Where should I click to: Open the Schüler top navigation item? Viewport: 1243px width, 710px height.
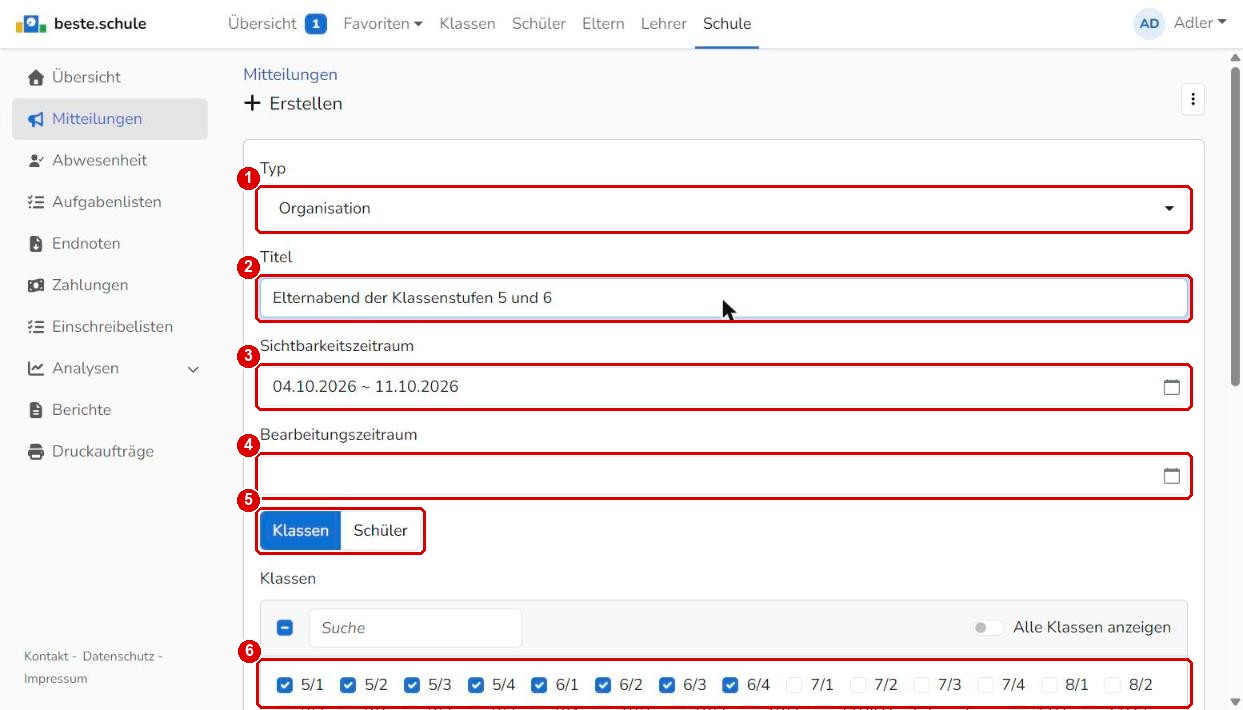click(539, 24)
